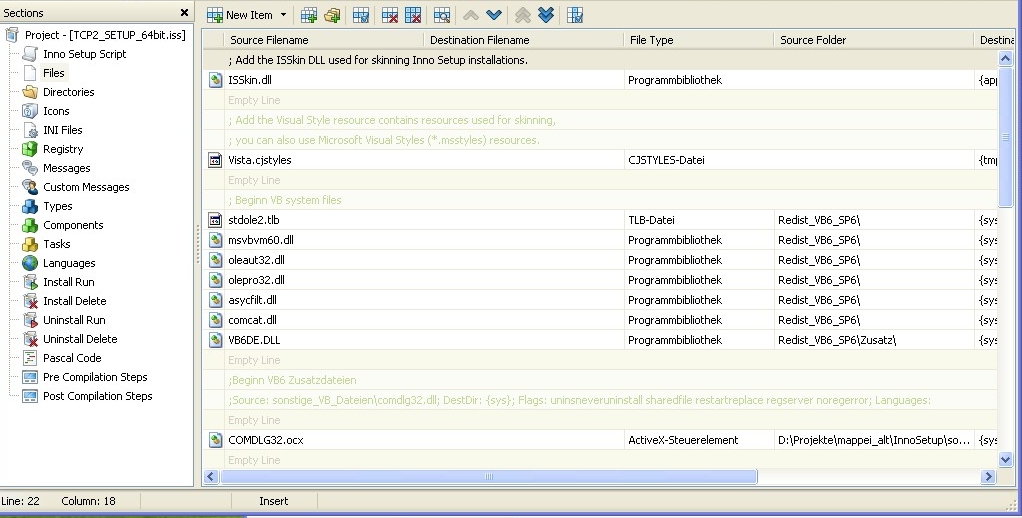Open the Inno Setup Script section
The image size is (1022, 518).
coord(84,54)
